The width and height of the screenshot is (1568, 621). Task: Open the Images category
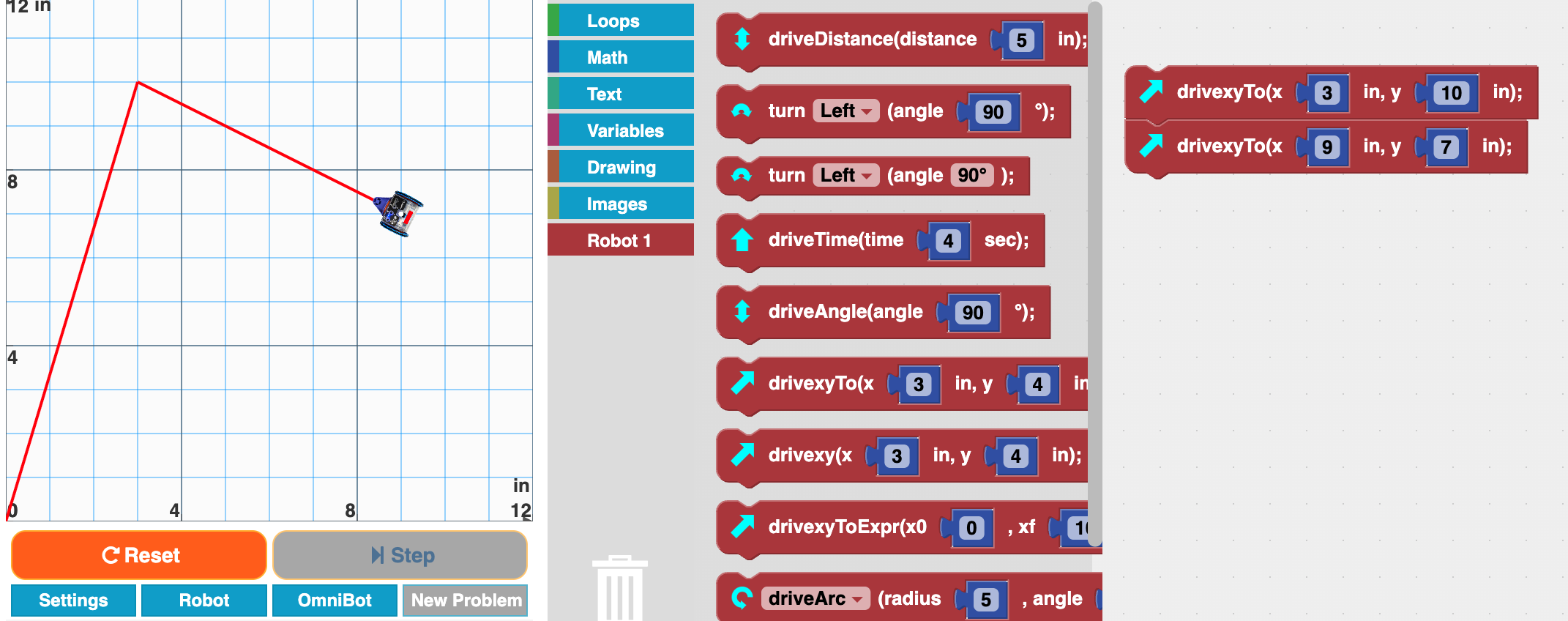click(621, 204)
